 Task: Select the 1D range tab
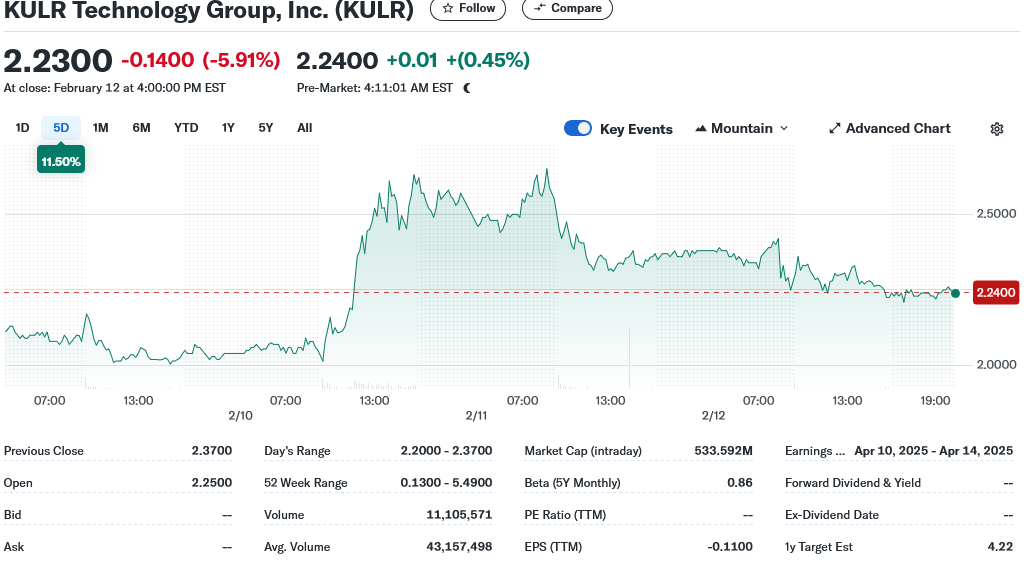[x=22, y=128]
